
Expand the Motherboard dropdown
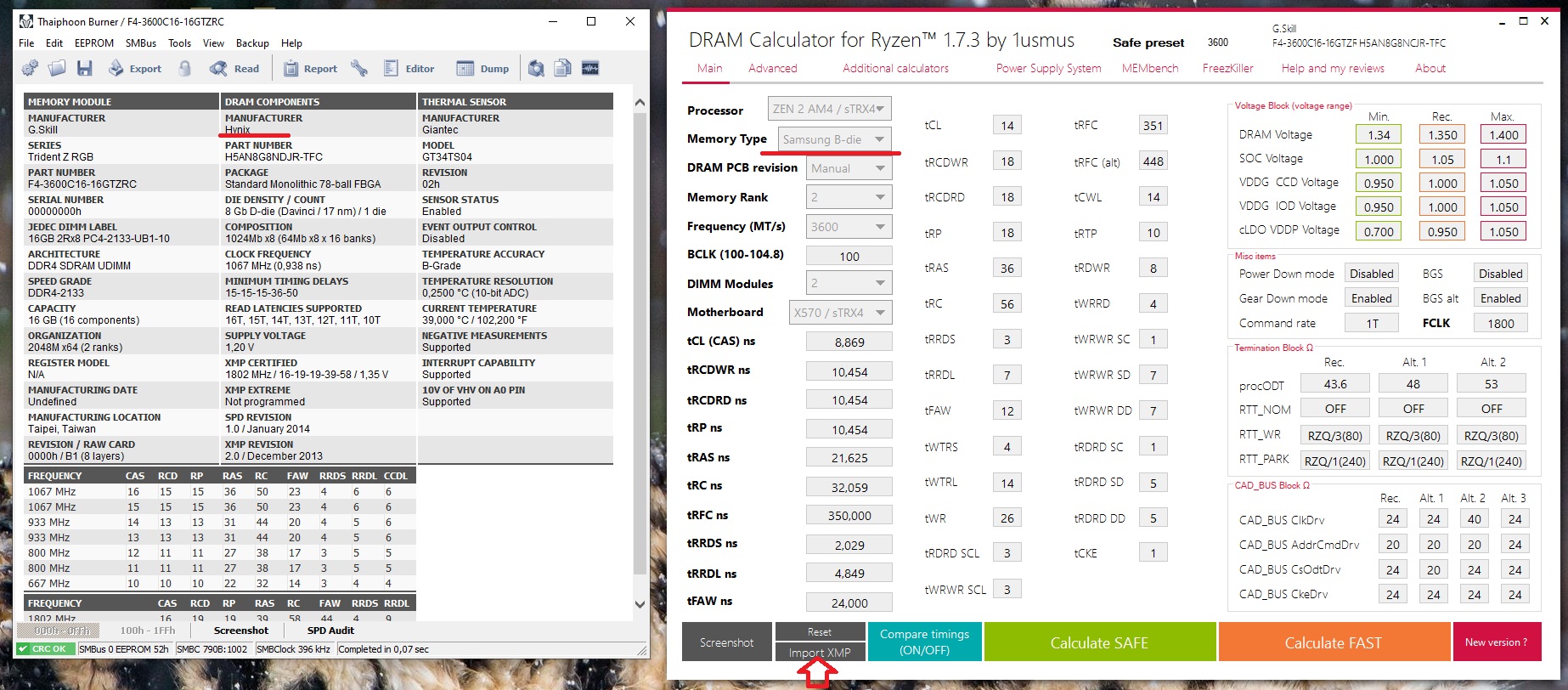pos(840,313)
